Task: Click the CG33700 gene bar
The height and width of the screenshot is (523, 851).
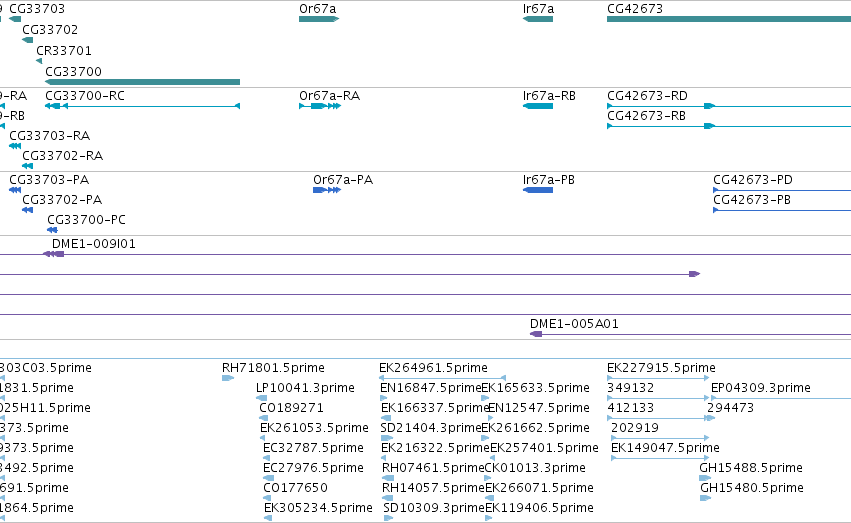Action: pyautogui.click(x=142, y=82)
